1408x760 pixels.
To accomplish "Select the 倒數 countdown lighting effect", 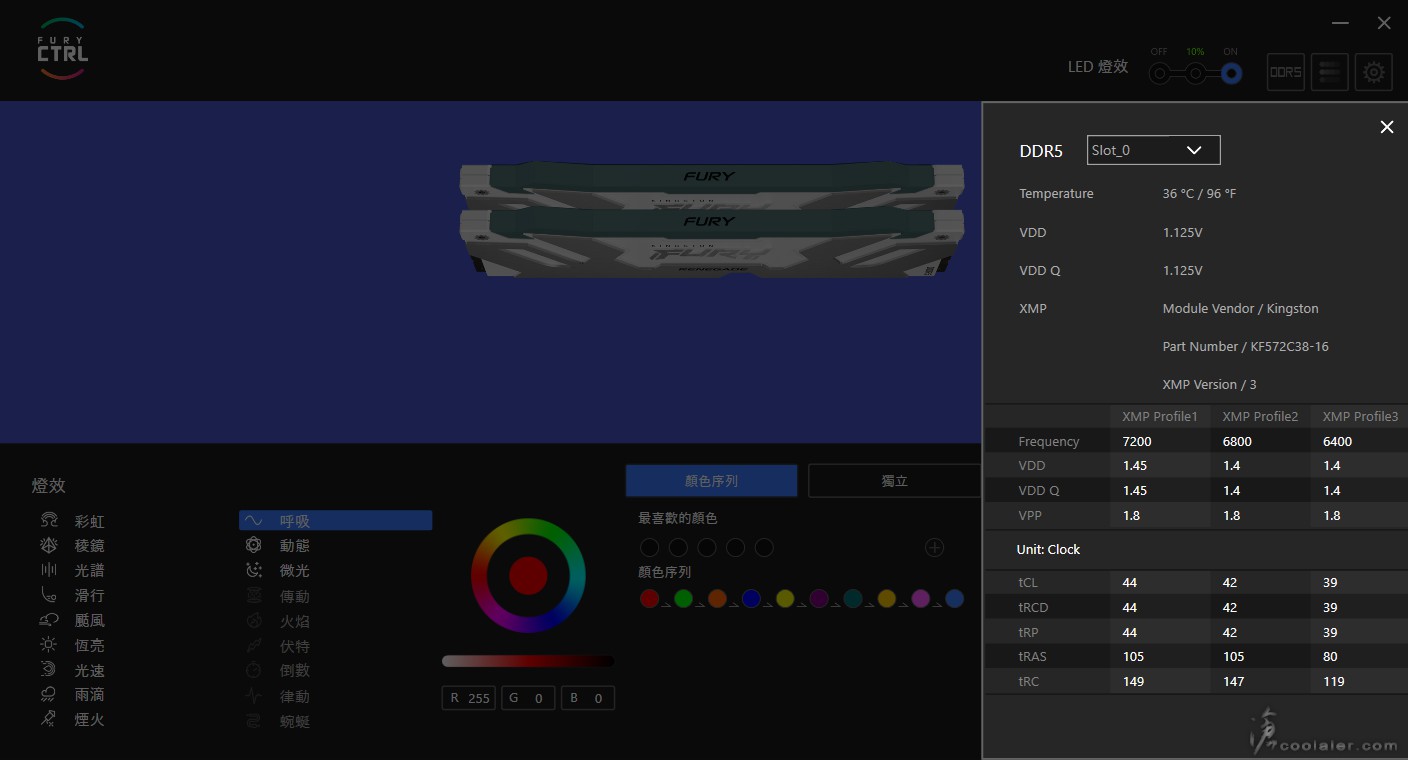I will pos(278,670).
